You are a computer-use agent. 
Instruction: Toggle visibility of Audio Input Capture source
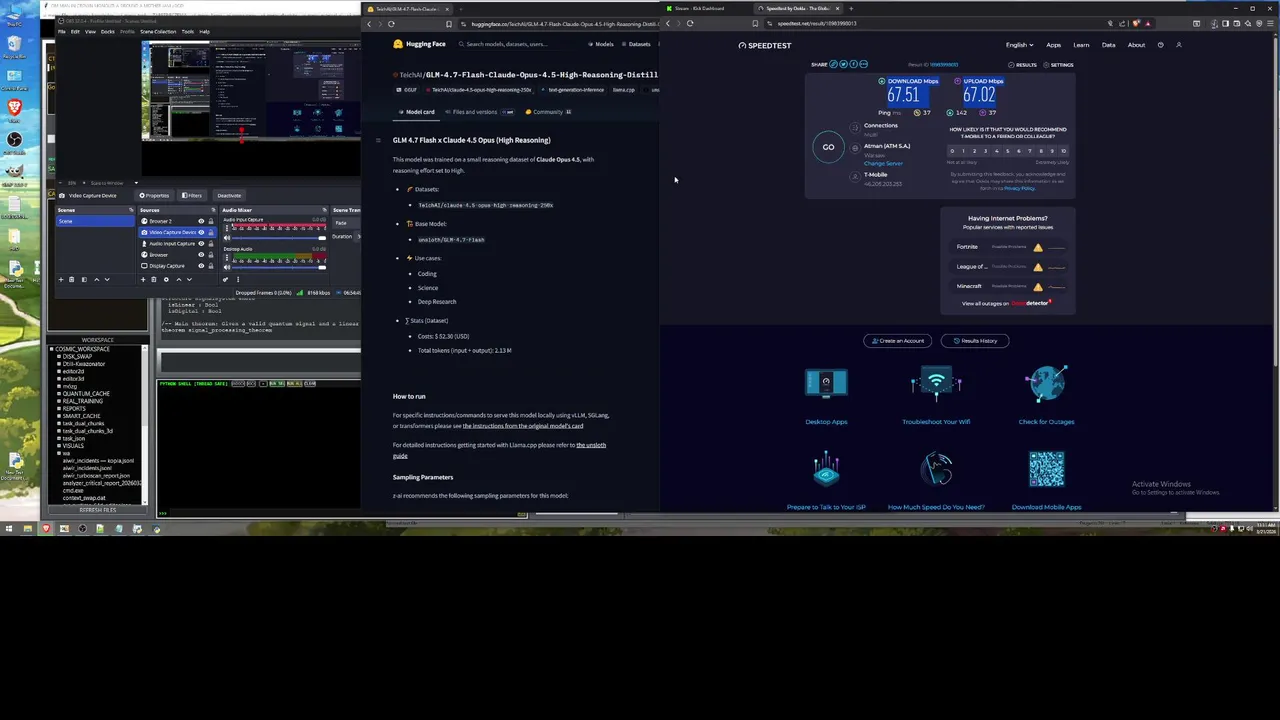tap(201, 244)
